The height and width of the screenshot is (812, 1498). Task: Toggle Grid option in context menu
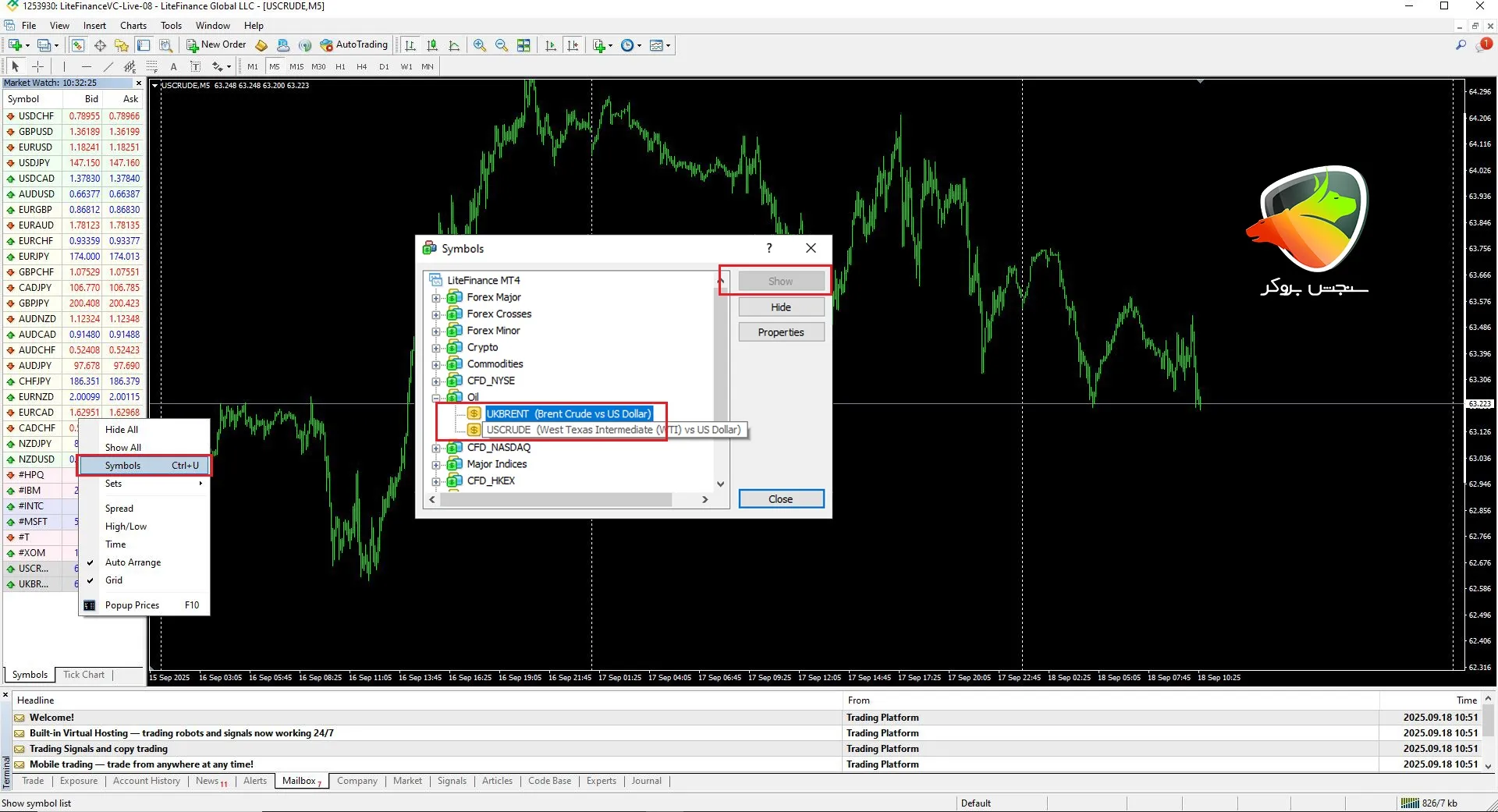point(114,580)
